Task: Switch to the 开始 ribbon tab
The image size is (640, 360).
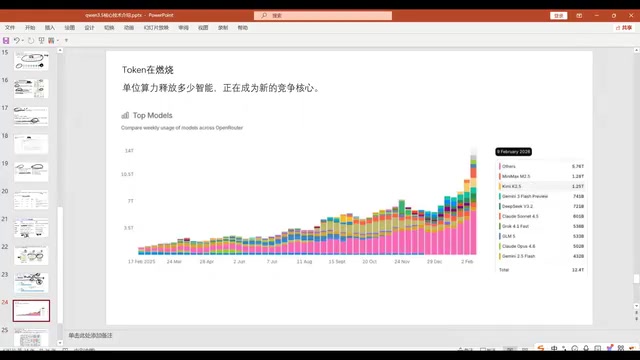Action: click(x=30, y=28)
